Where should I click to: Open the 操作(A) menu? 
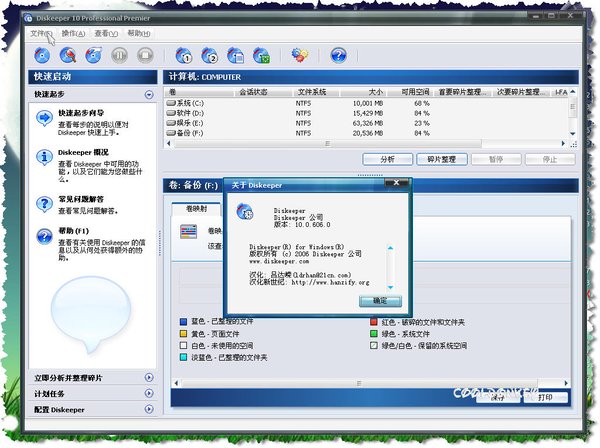(73, 34)
